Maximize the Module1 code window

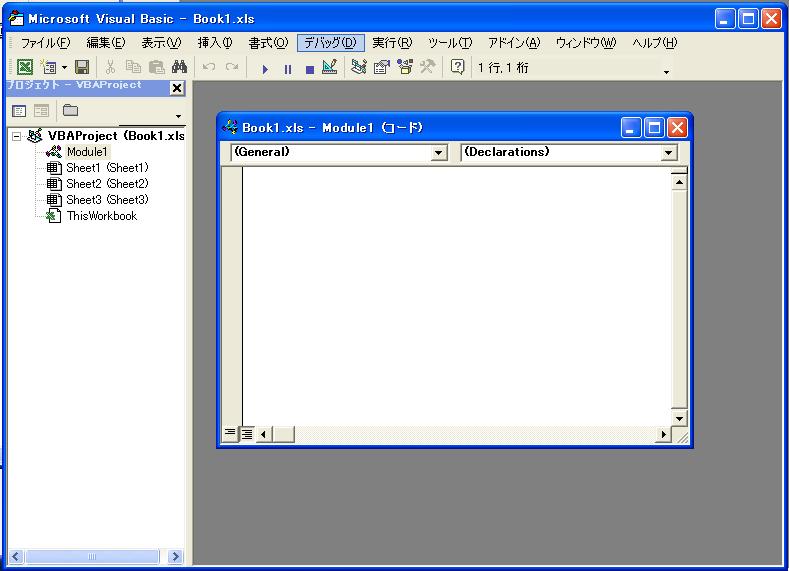pyautogui.click(x=654, y=128)
